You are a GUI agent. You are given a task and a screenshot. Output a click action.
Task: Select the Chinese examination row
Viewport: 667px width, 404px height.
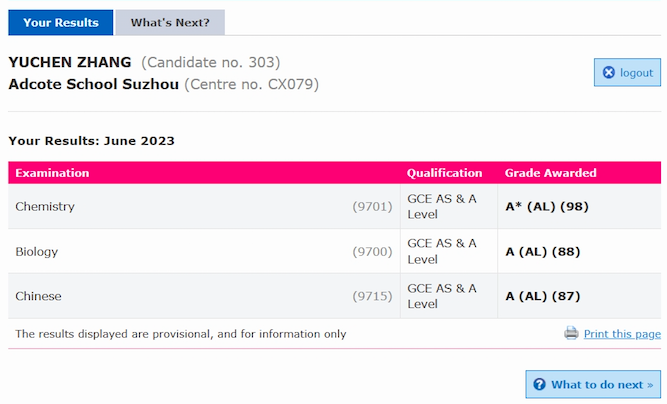tap(334, 296)
